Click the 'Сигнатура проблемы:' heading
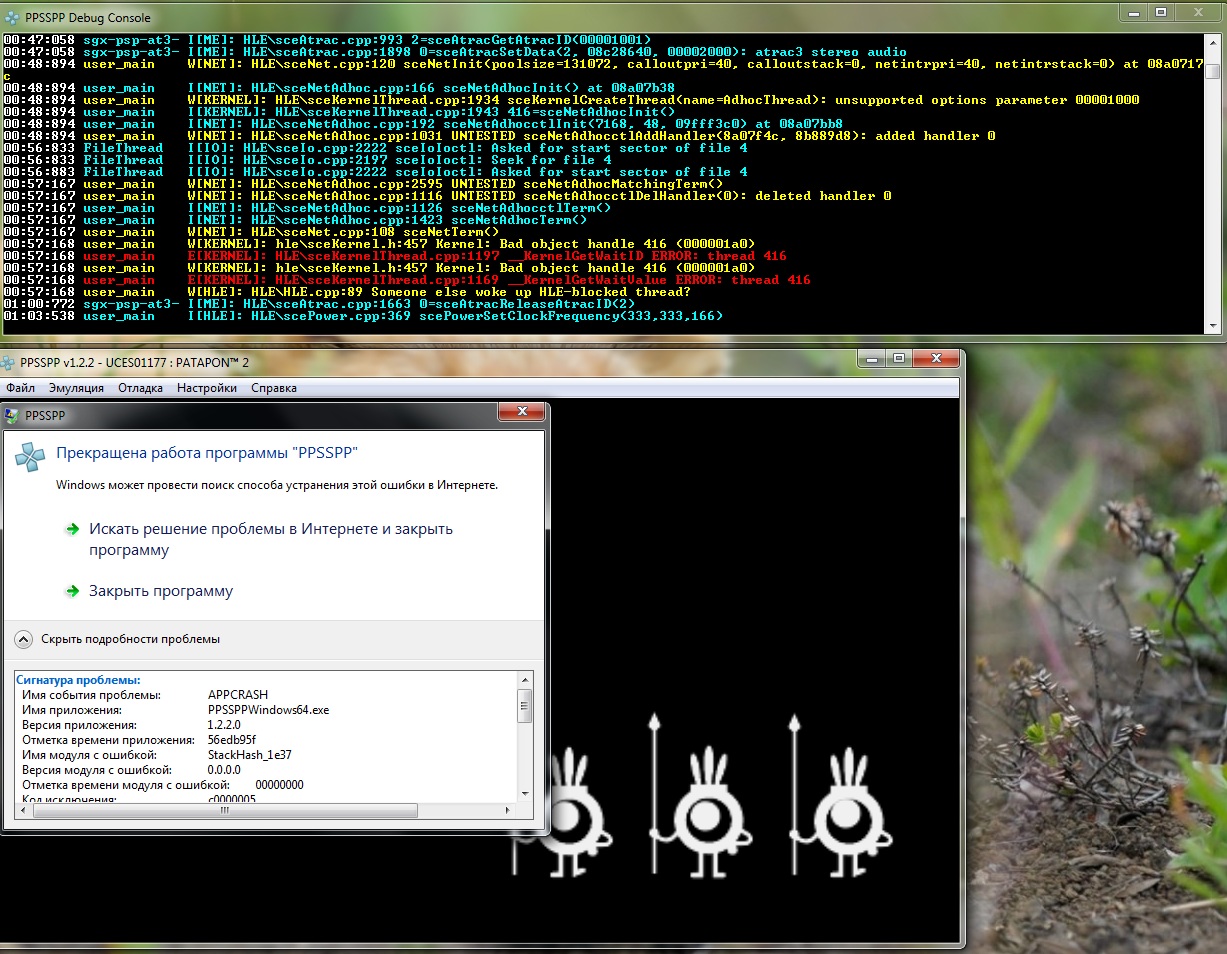 click(x=78, y=680)
